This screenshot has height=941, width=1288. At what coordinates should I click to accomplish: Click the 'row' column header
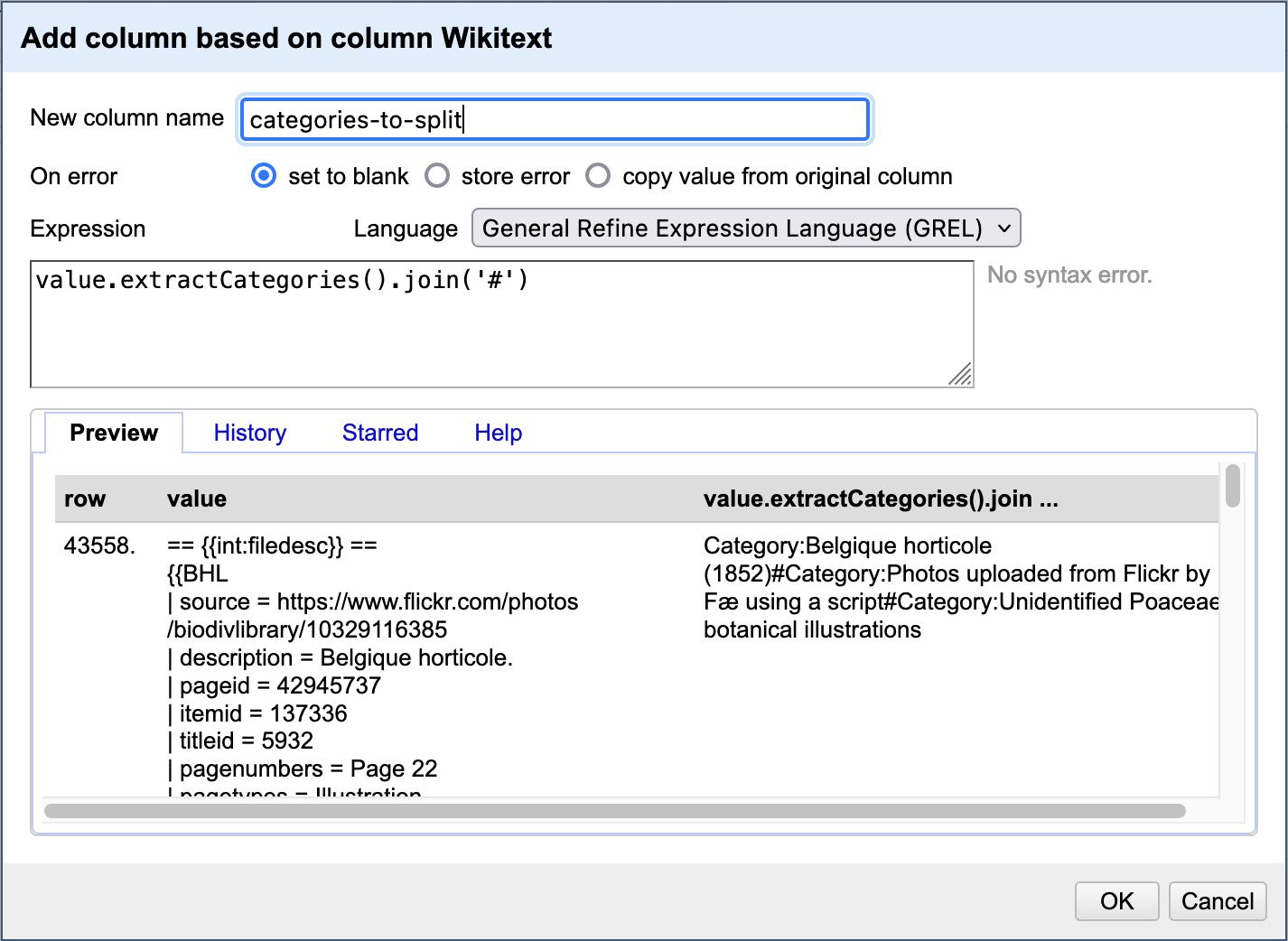(x=85, y=498)
